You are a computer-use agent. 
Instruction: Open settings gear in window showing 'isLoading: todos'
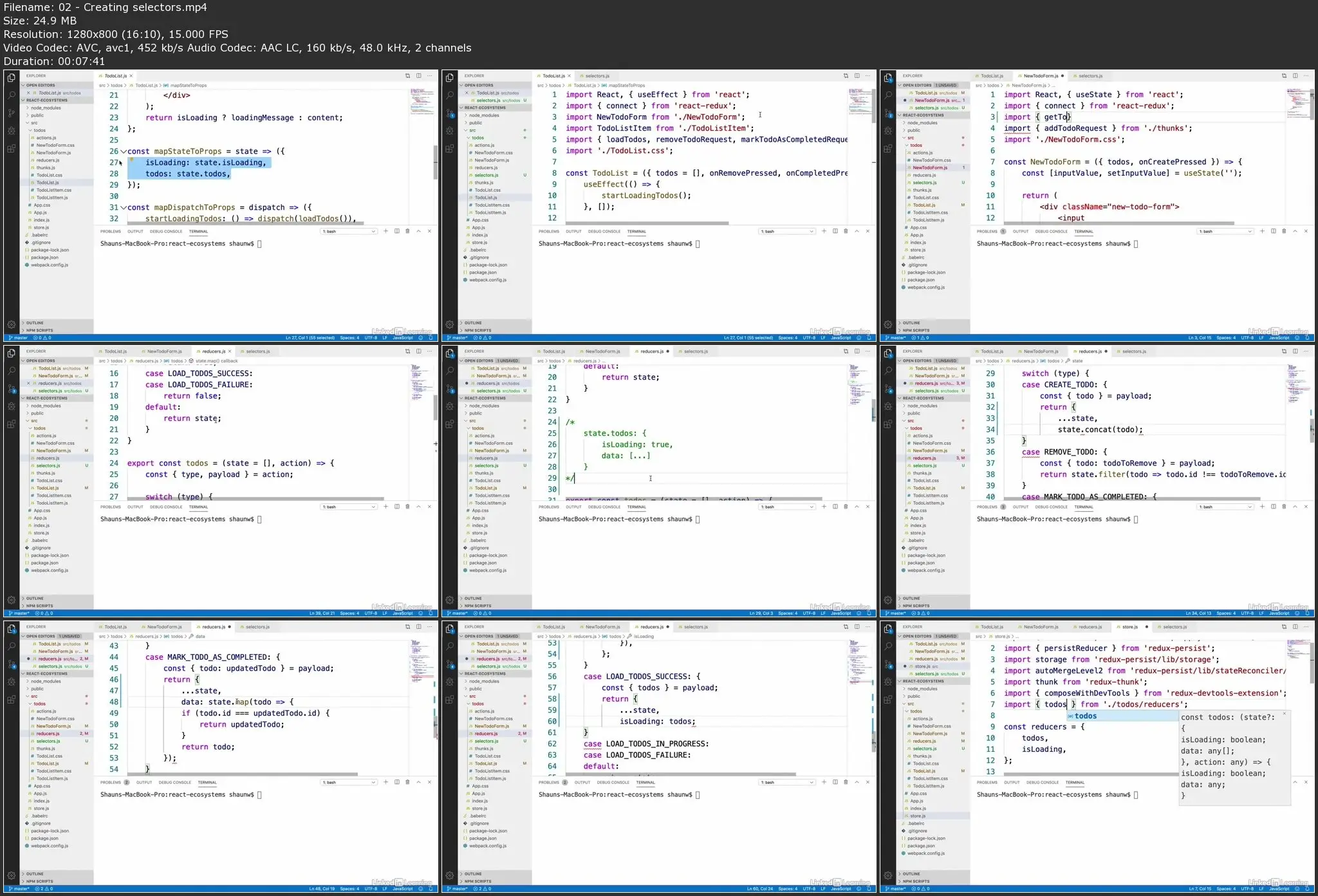point(450,875)
